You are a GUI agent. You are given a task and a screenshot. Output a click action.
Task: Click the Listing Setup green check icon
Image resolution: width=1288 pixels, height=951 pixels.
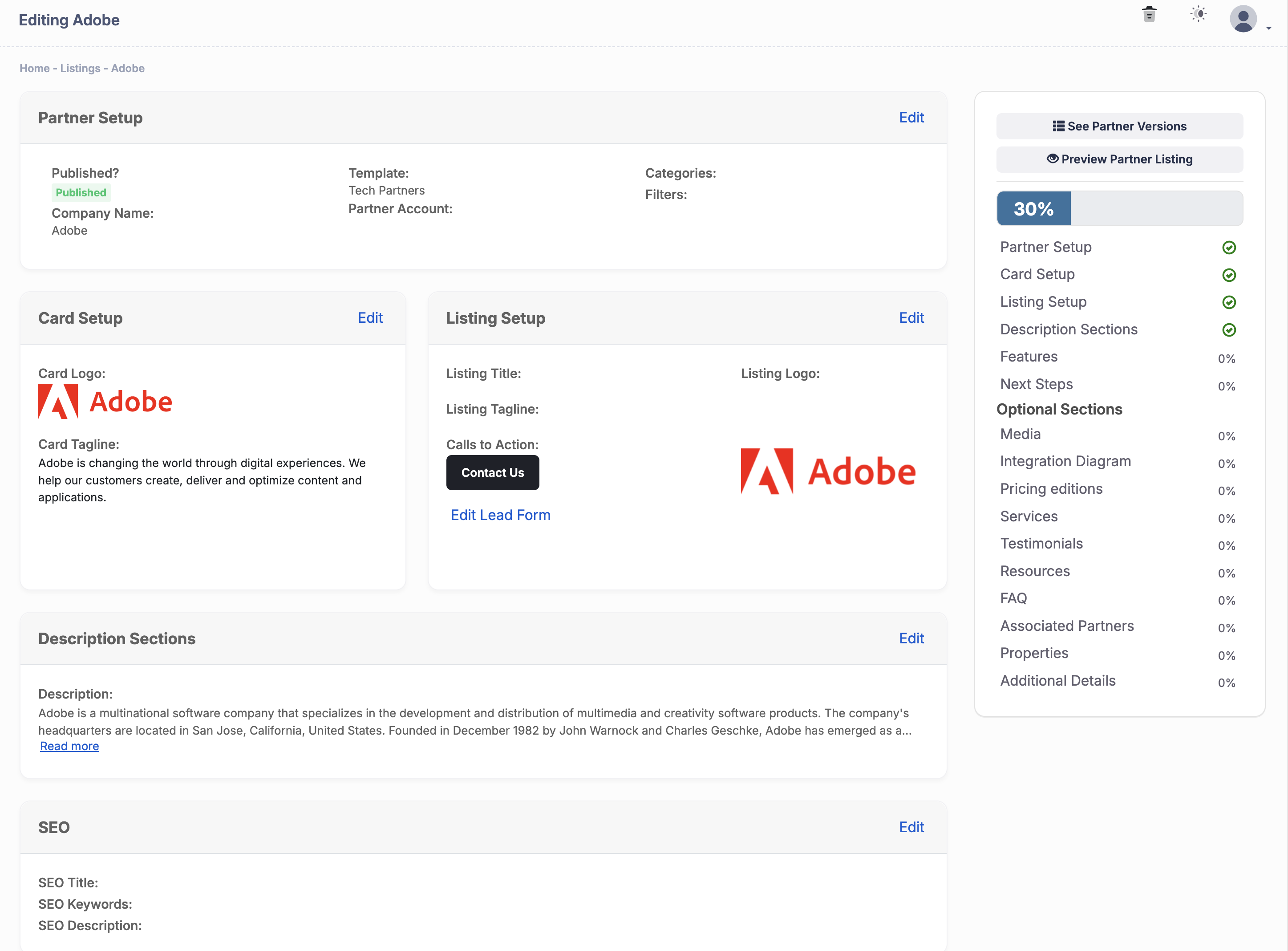[x=1229, y=302]
